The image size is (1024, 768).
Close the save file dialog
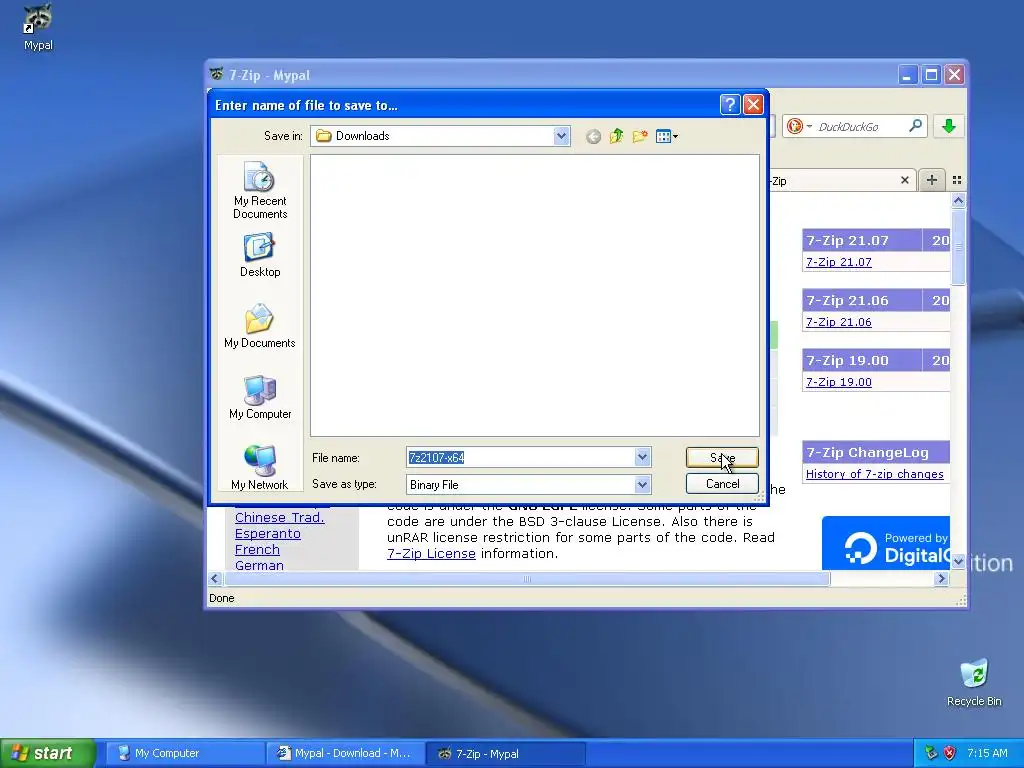point(753,104)
